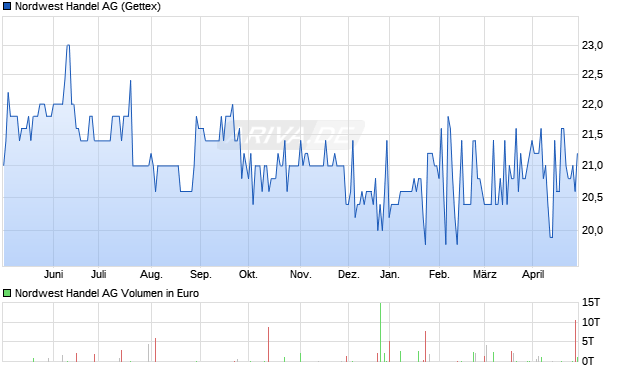Click the 15T volume axis value
This screenshot has width=620, height=371.
591,303
